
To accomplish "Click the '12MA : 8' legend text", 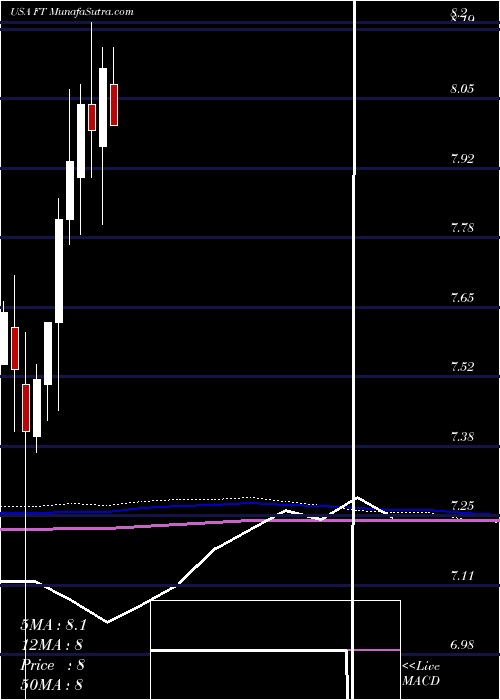I will pyautogui.click(x=51, y=645).
